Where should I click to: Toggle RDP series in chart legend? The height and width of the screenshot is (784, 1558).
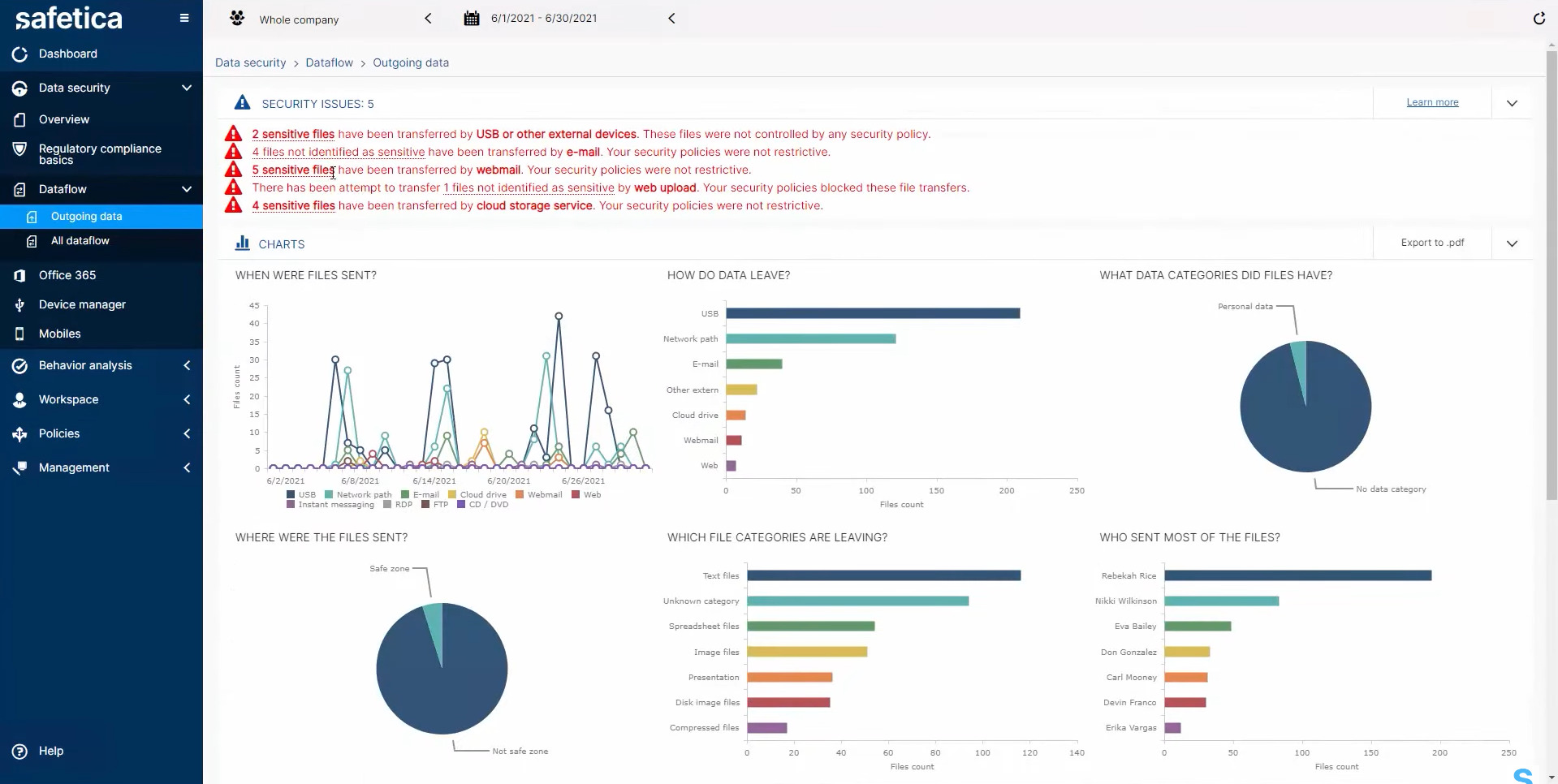[398, 504]
